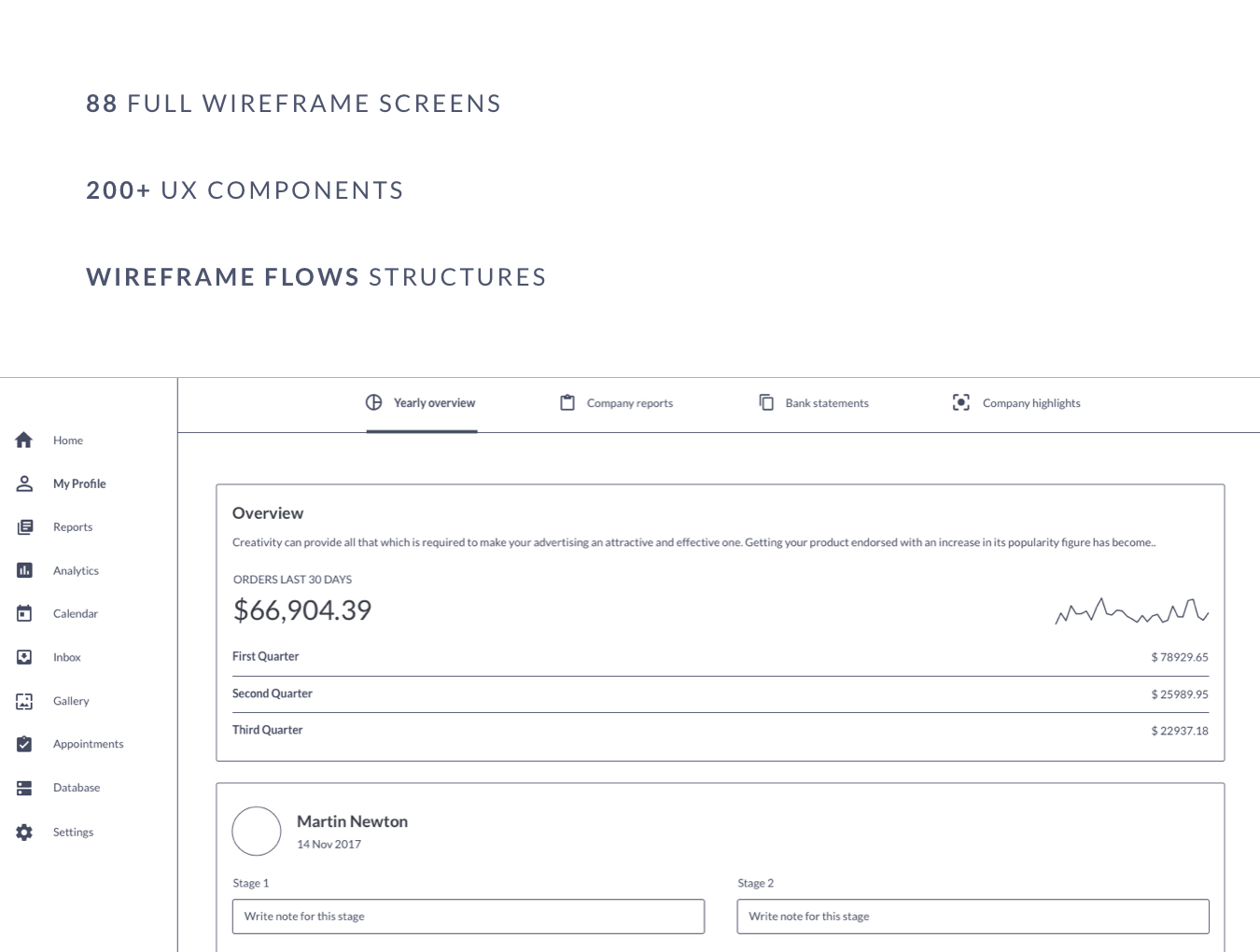Viewport: 1260px width, 952px height.
Task: Click the Stage 1 note input field
Action: coord(468,917)
